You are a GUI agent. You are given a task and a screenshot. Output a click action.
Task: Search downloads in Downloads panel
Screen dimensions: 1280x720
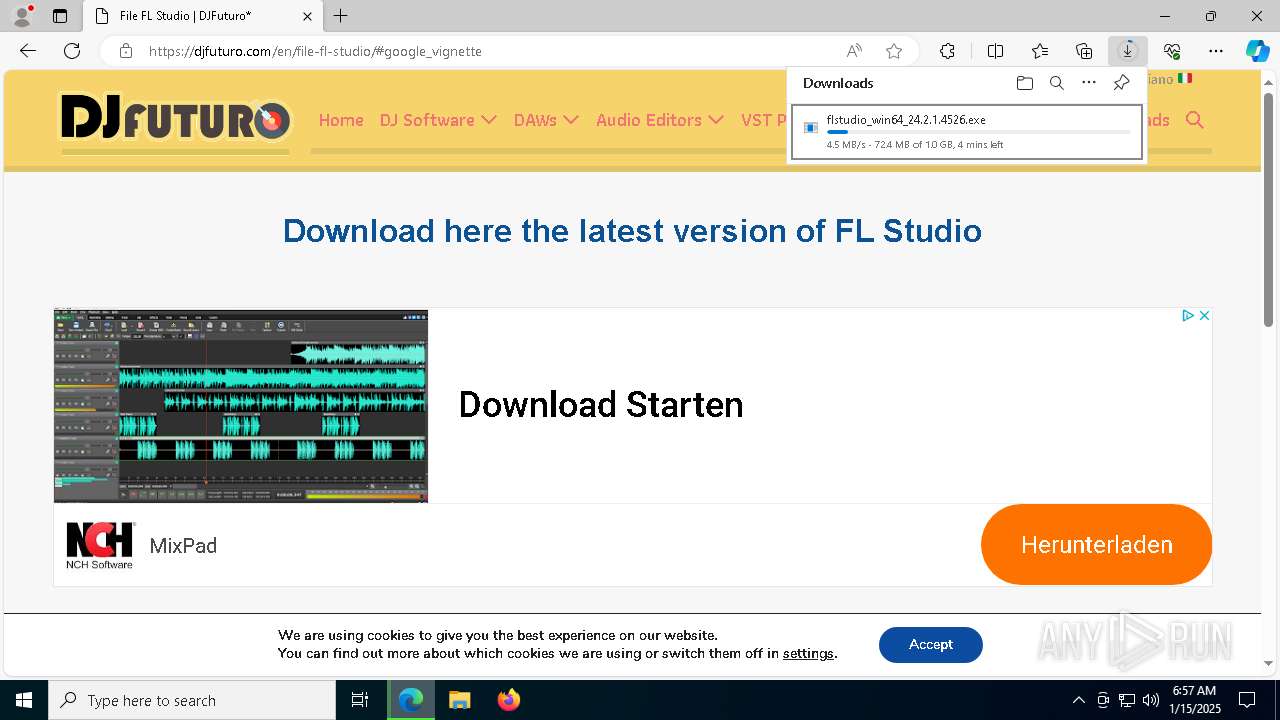[x=1056, y=83]
